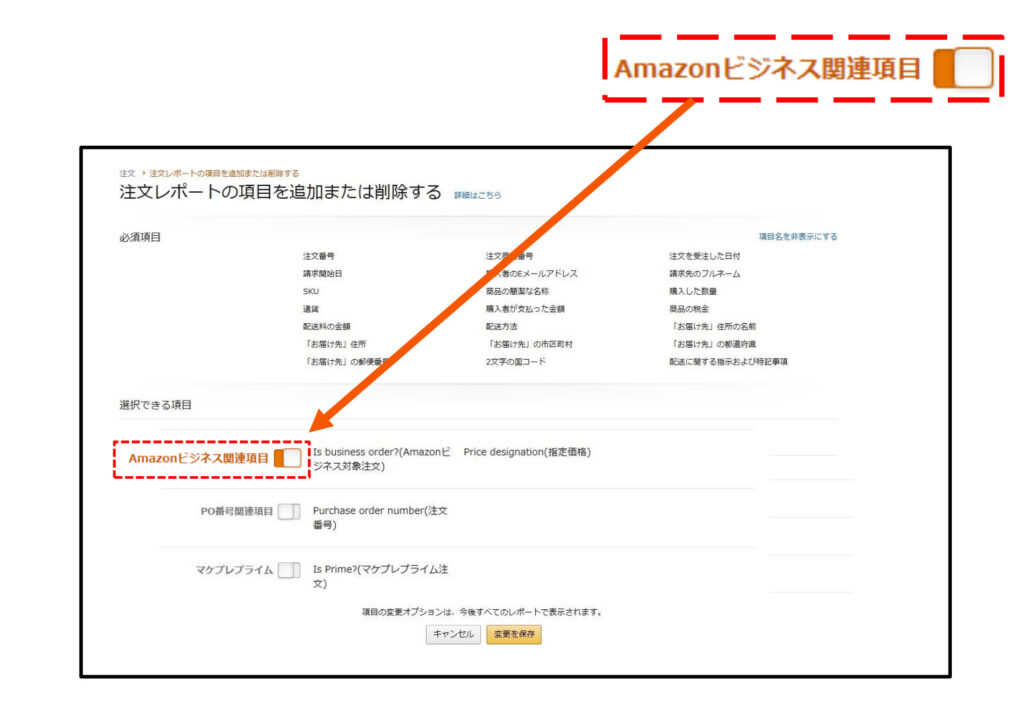Click the 商品の税金 field name

tap(689, 309)
